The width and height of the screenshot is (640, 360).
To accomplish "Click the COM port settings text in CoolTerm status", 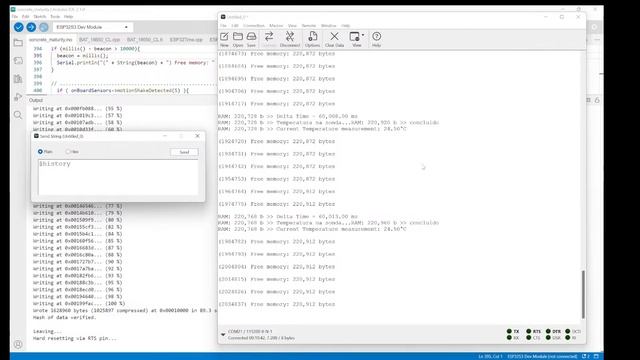I will tap(250, 331).
